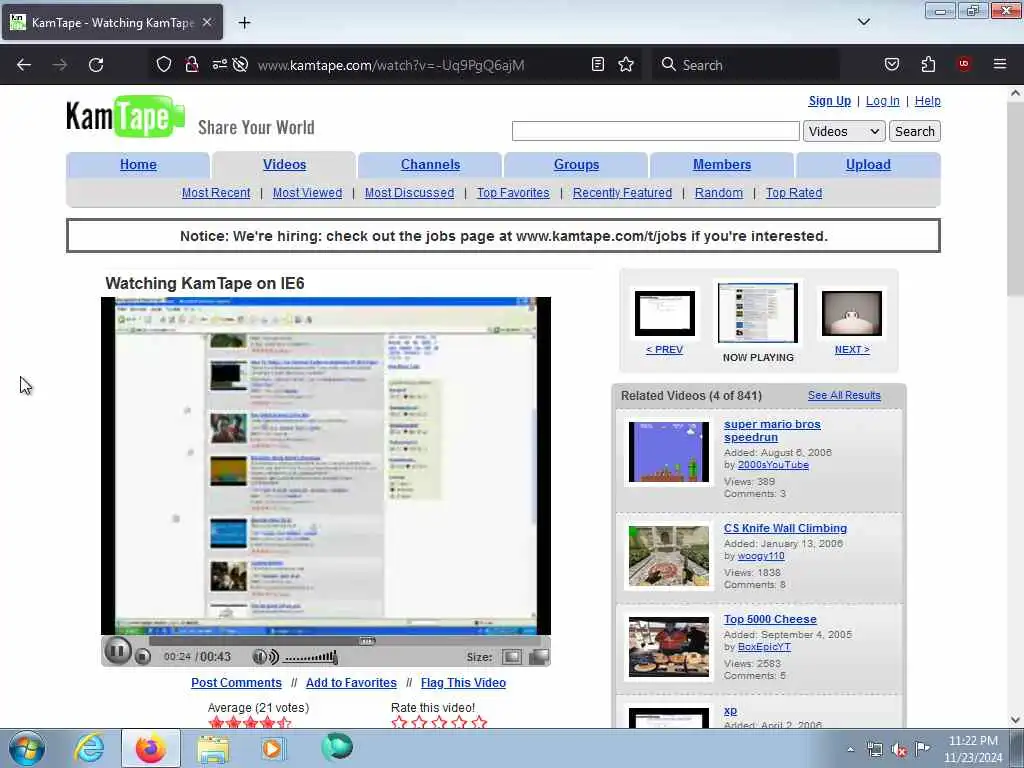Follow the Random videos link
This screenshot has width=1024, height=768.
tap(718, 193)
